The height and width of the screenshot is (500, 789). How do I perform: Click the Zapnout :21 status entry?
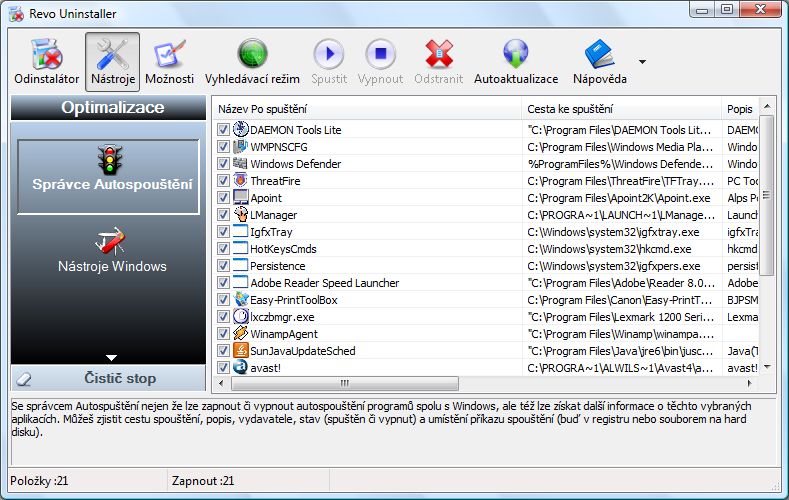(203, 481)
